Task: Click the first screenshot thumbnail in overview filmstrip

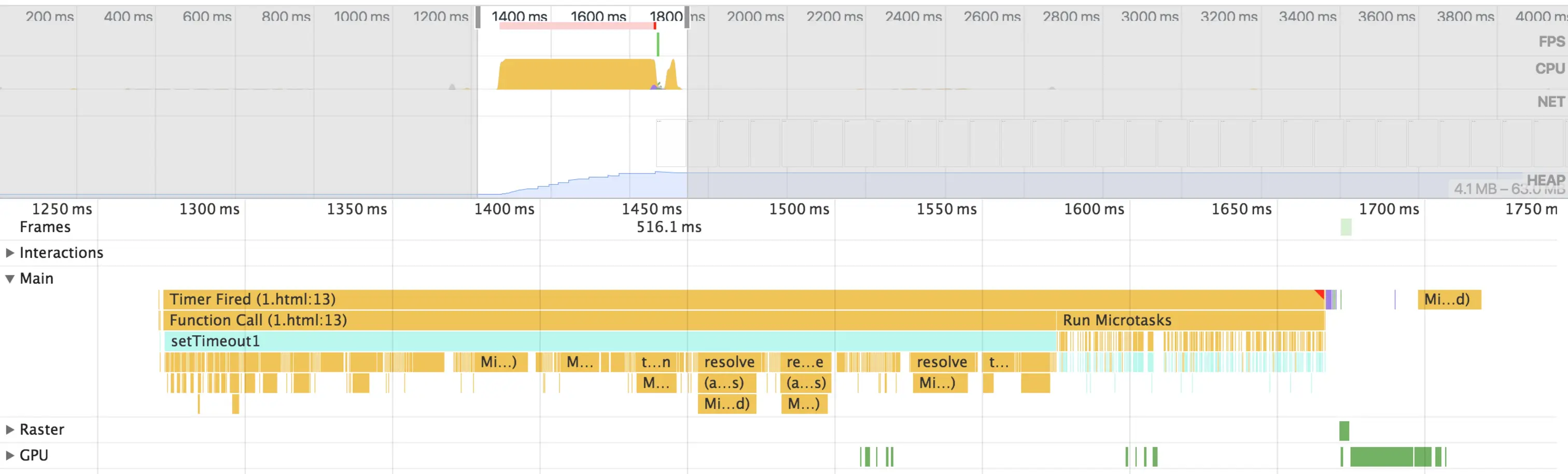Action: pyautogui.click(x=671, y=143)
